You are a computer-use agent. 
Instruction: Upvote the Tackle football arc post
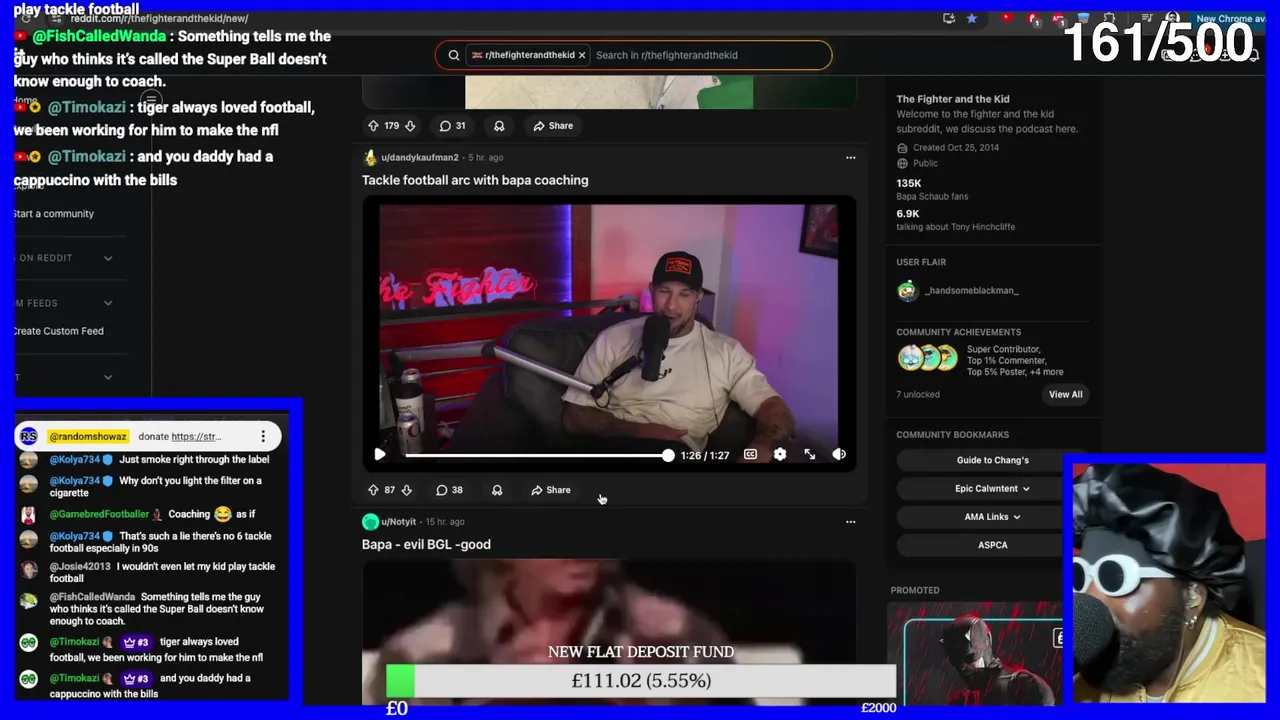373,490
